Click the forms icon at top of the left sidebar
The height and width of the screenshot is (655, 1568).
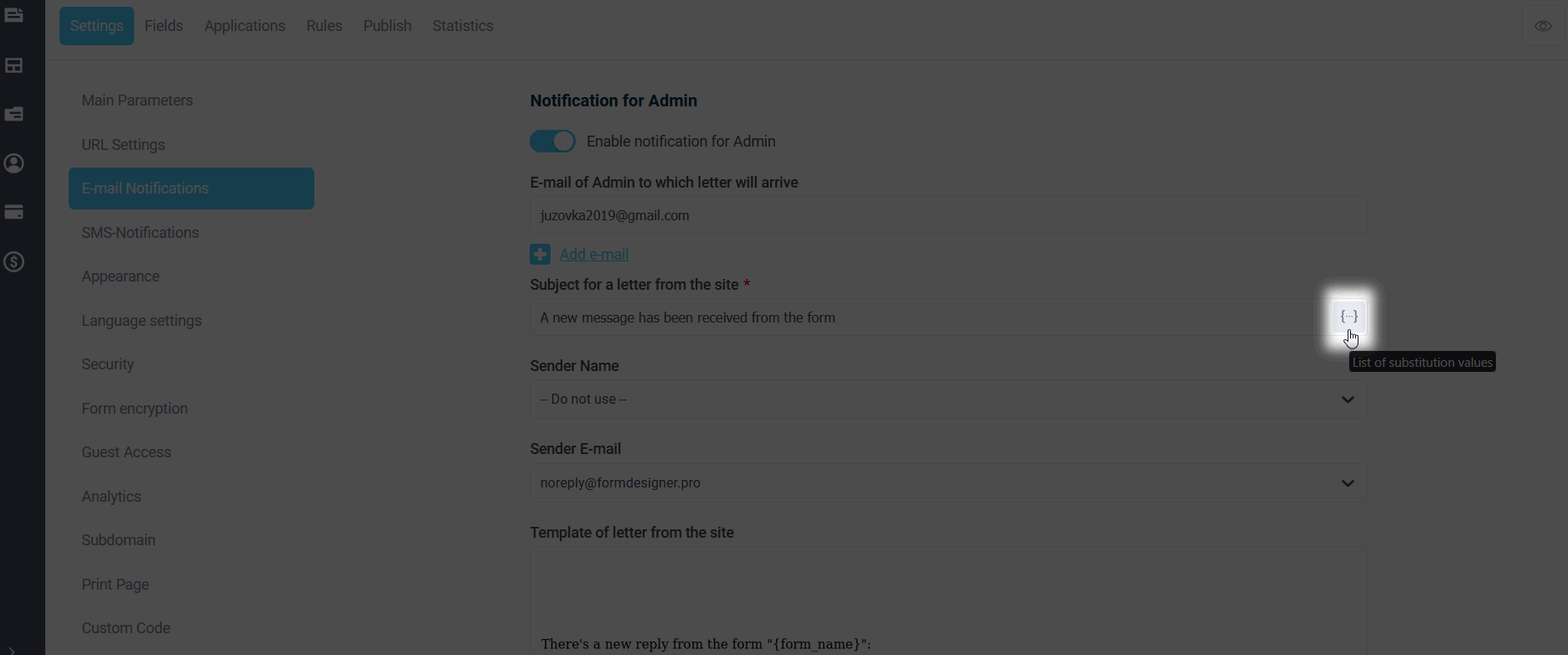click(x=14, y=16)
